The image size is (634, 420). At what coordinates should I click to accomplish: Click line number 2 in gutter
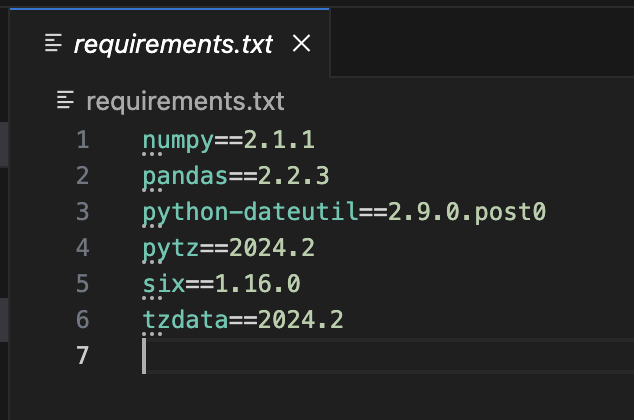(82, 176)
